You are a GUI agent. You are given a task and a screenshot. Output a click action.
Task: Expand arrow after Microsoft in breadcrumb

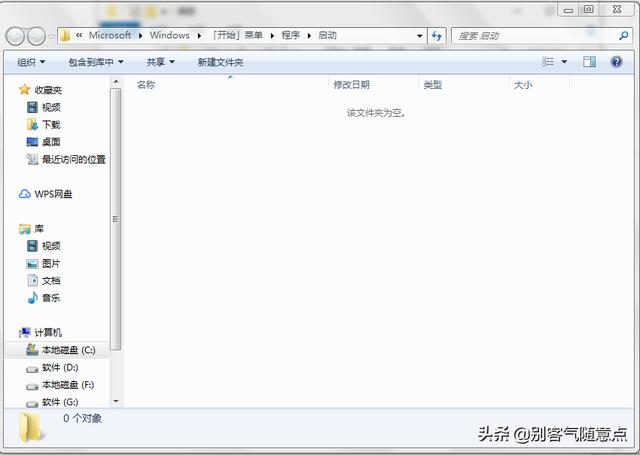click(x=140, y=36)
